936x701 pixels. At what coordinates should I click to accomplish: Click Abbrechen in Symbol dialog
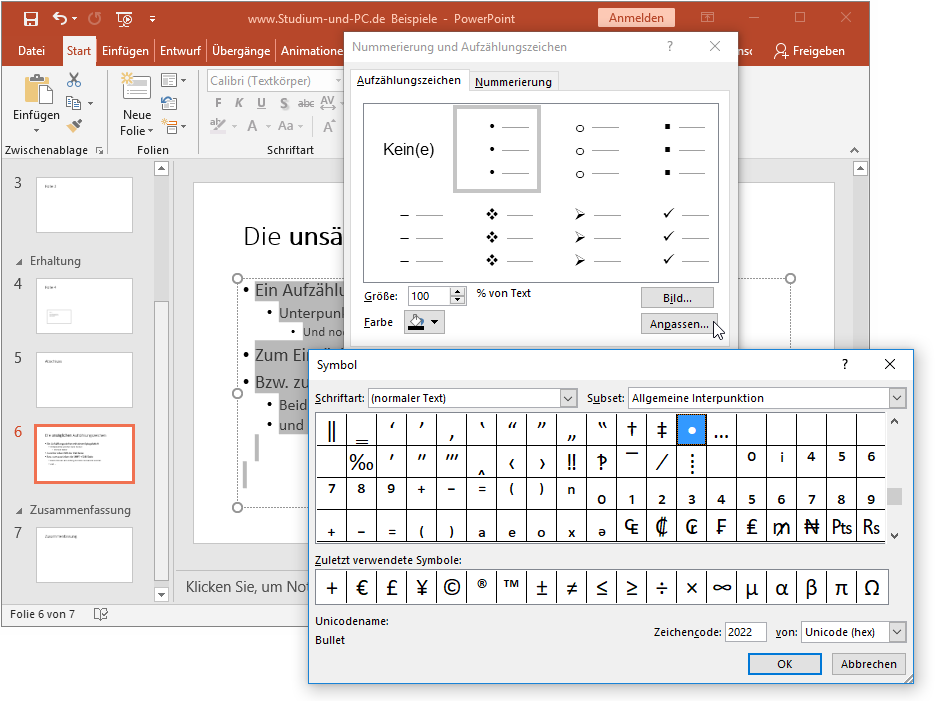[869, 664]
